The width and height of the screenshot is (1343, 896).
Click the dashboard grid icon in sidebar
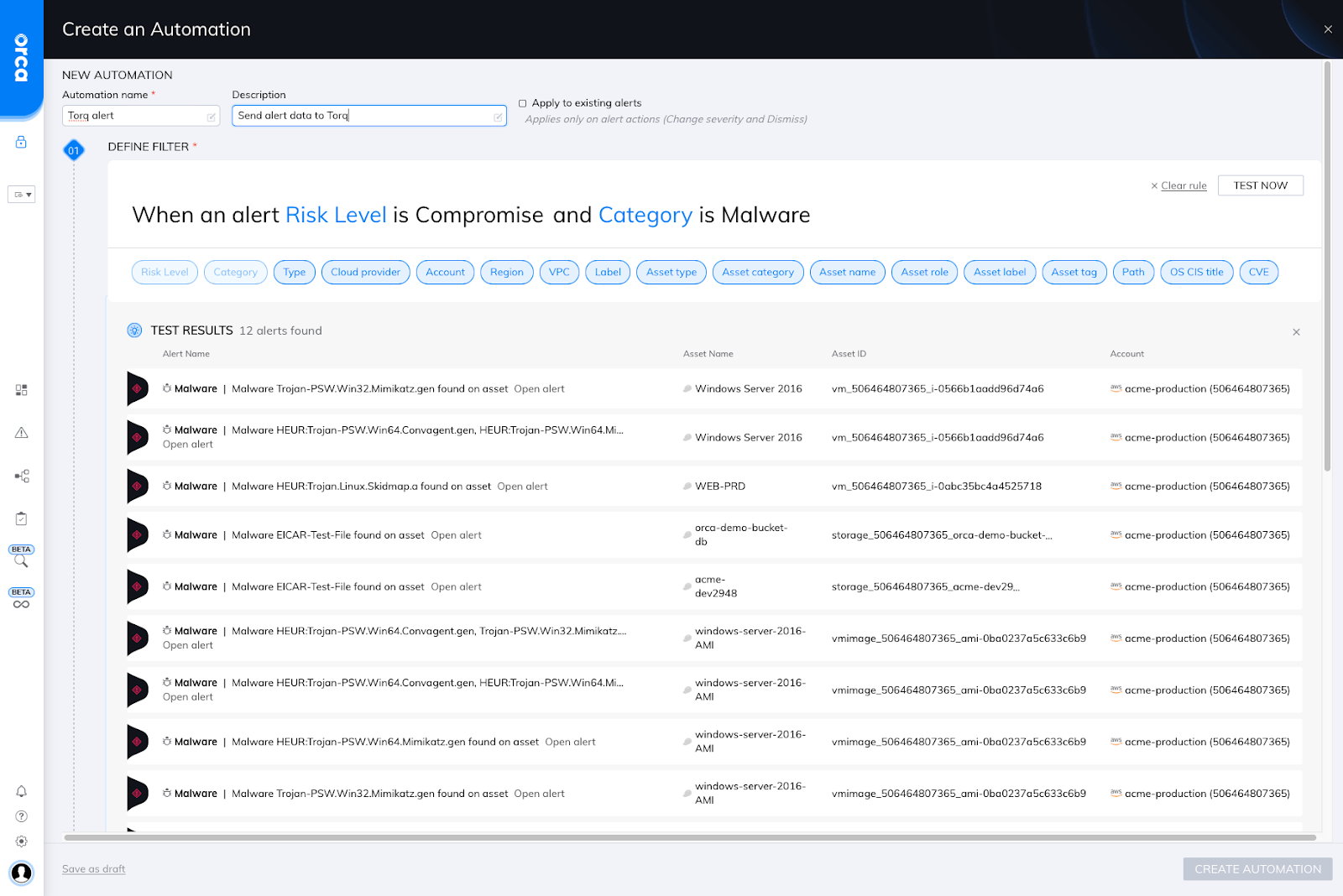22,390
